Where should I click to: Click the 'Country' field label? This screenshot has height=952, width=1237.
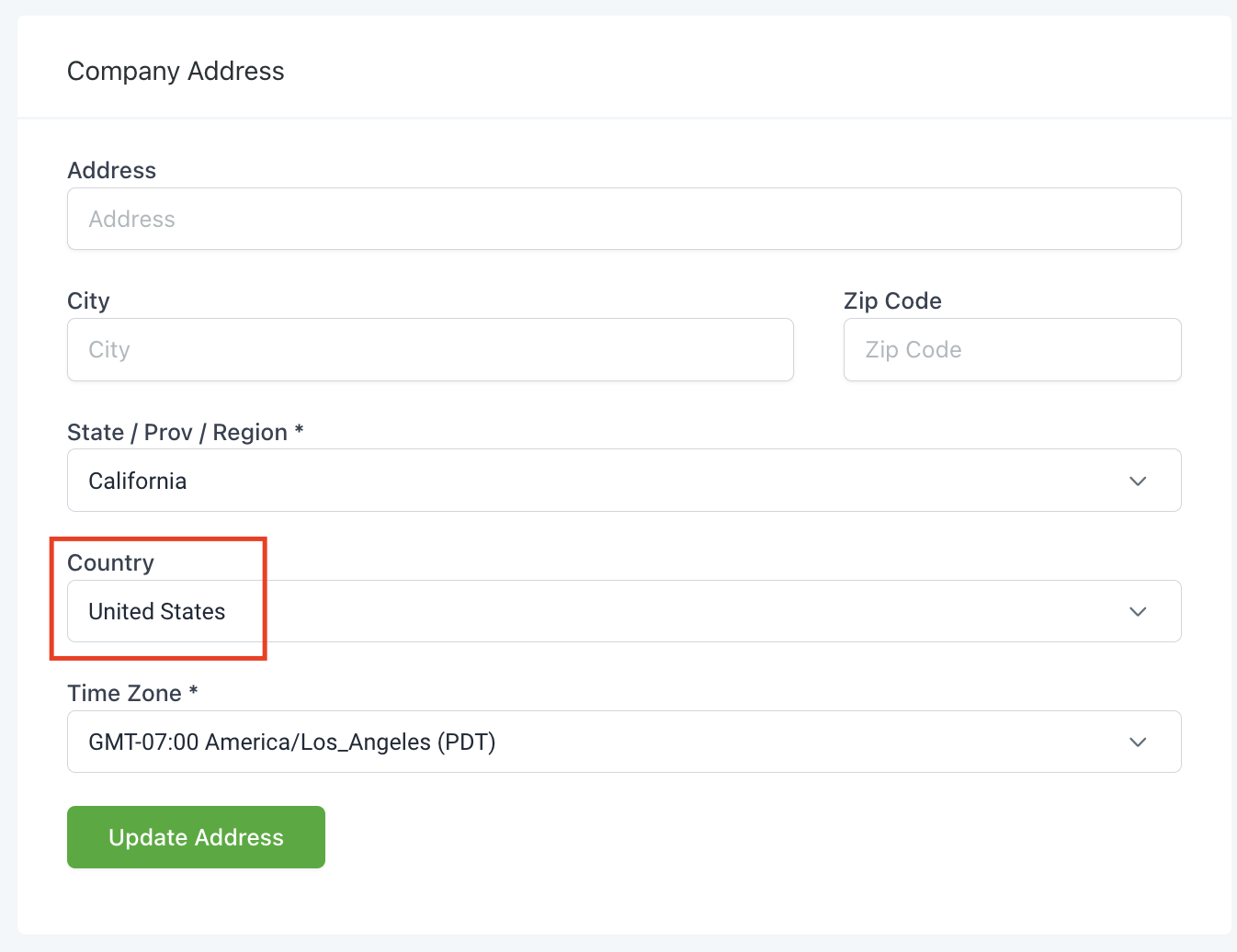110,563
